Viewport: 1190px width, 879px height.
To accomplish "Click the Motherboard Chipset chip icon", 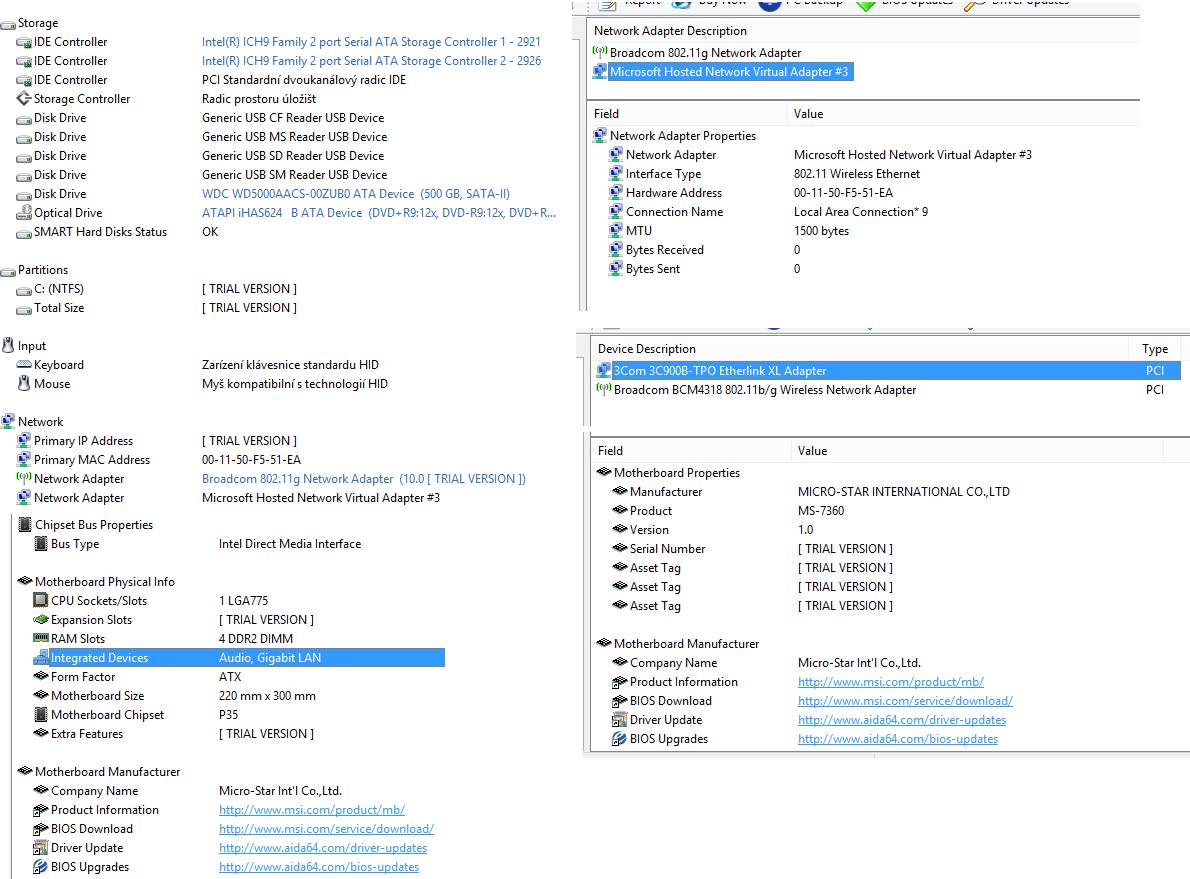I will [x=41, y=714].
